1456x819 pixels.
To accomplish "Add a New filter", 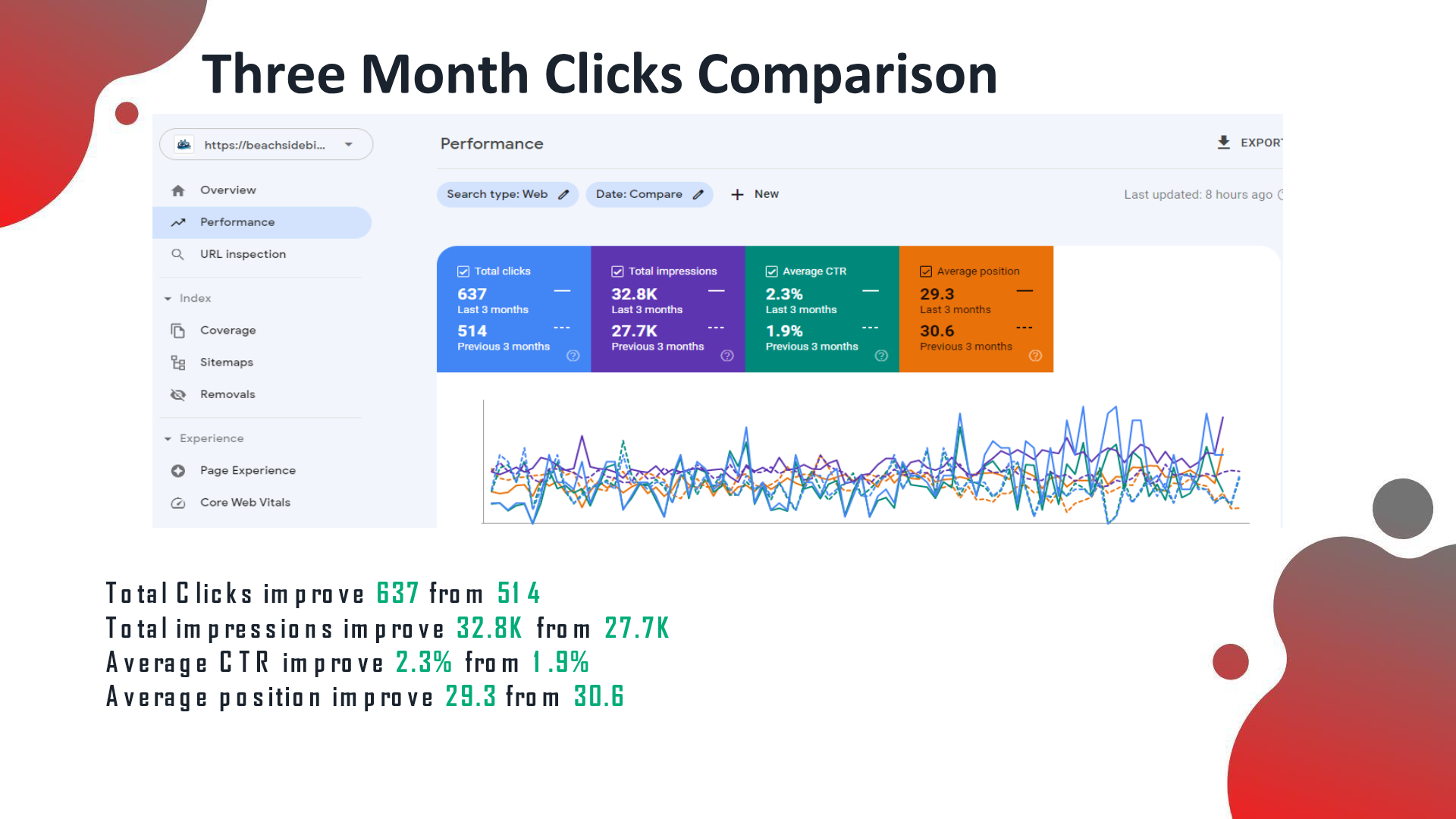I will click(x=755, y=194).
